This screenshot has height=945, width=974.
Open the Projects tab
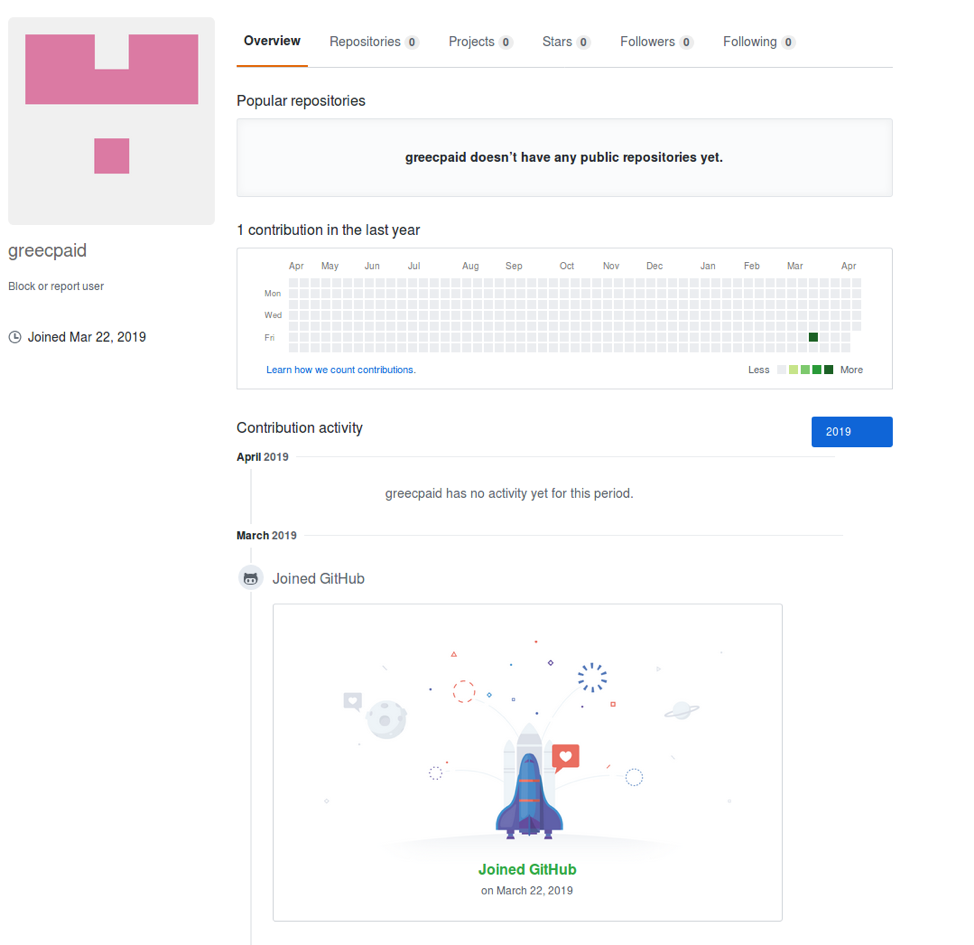(480, 42)
